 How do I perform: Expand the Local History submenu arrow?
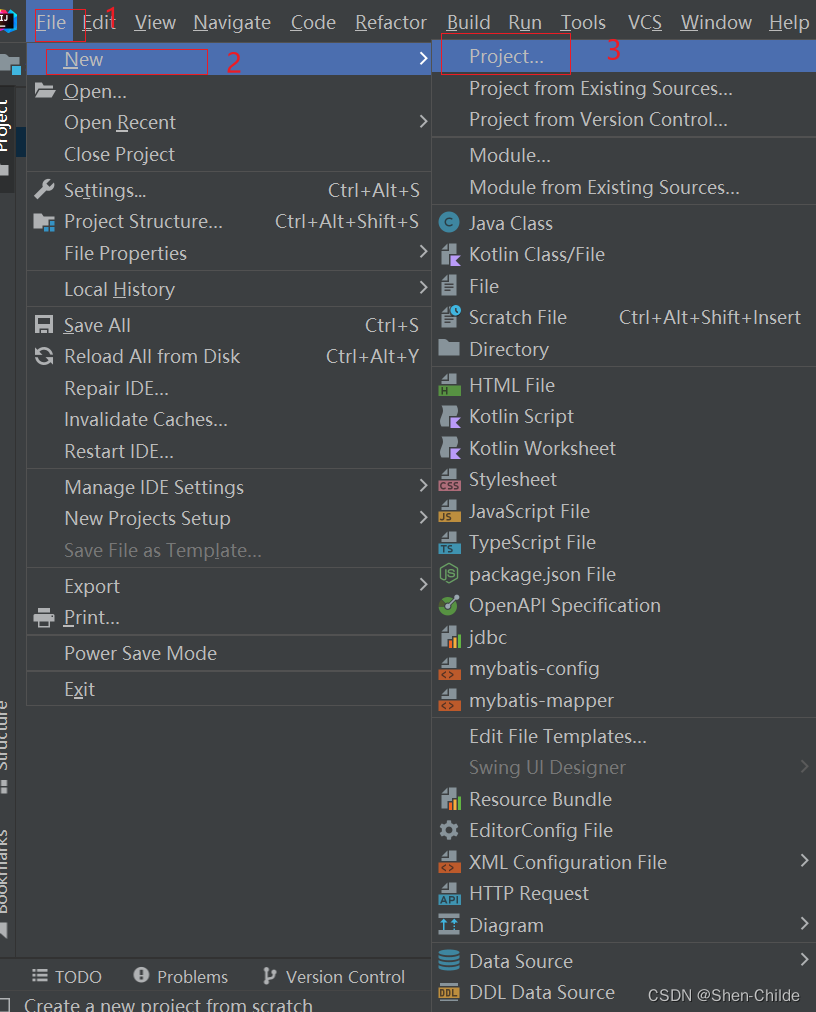pyautogui.click(x=423, y=288)
